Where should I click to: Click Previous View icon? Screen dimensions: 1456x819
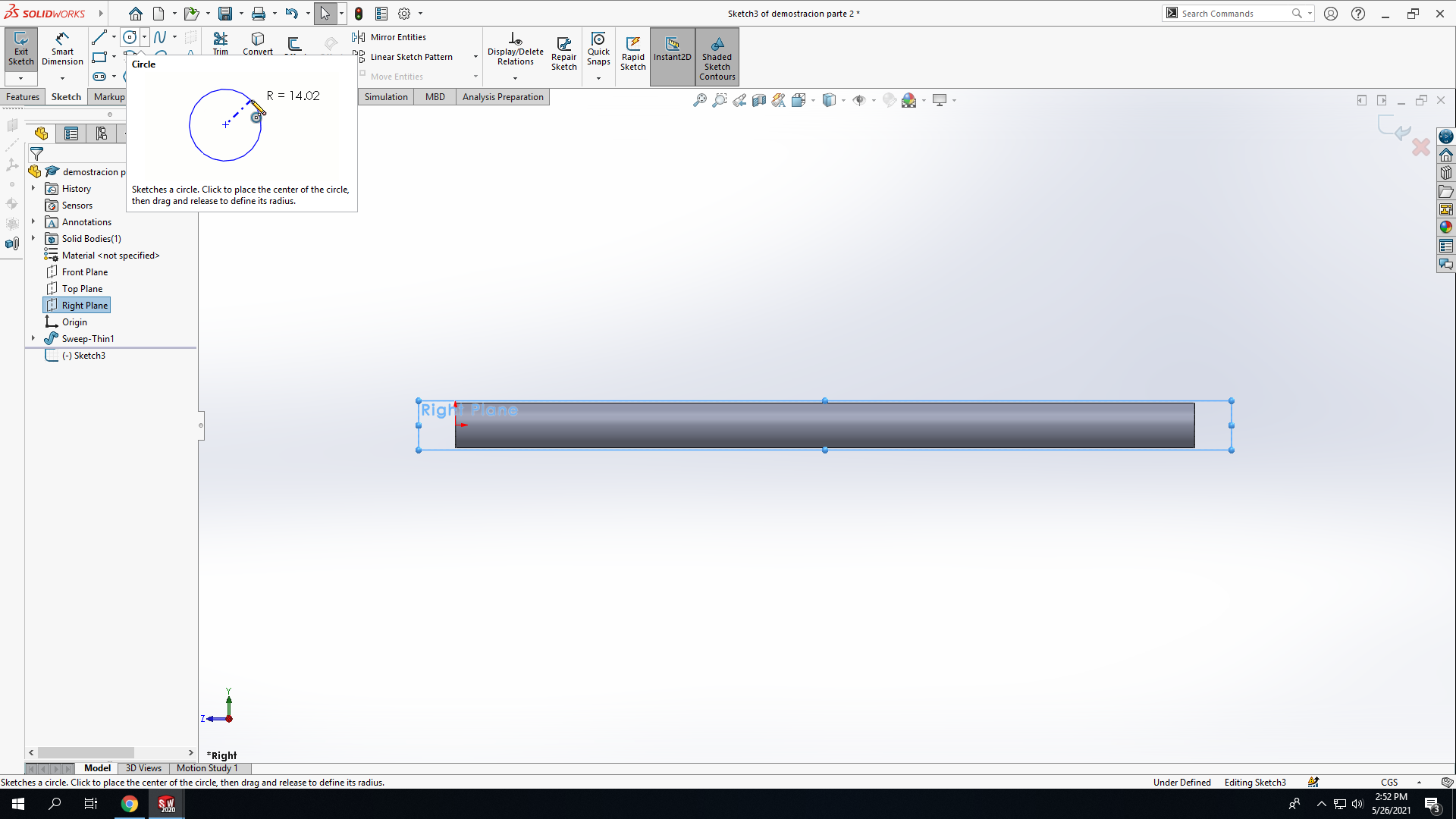pos(739,100)
